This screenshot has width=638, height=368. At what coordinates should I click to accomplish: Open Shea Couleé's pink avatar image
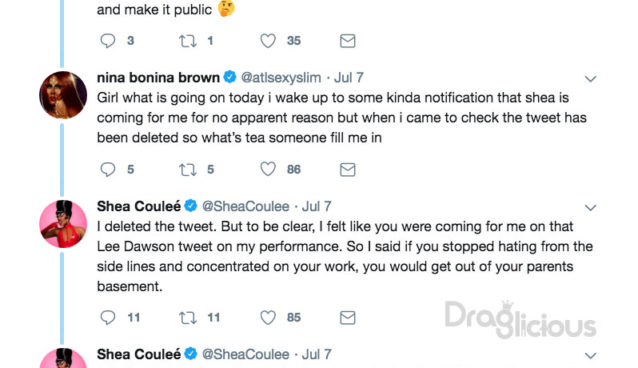click(63, 224)
